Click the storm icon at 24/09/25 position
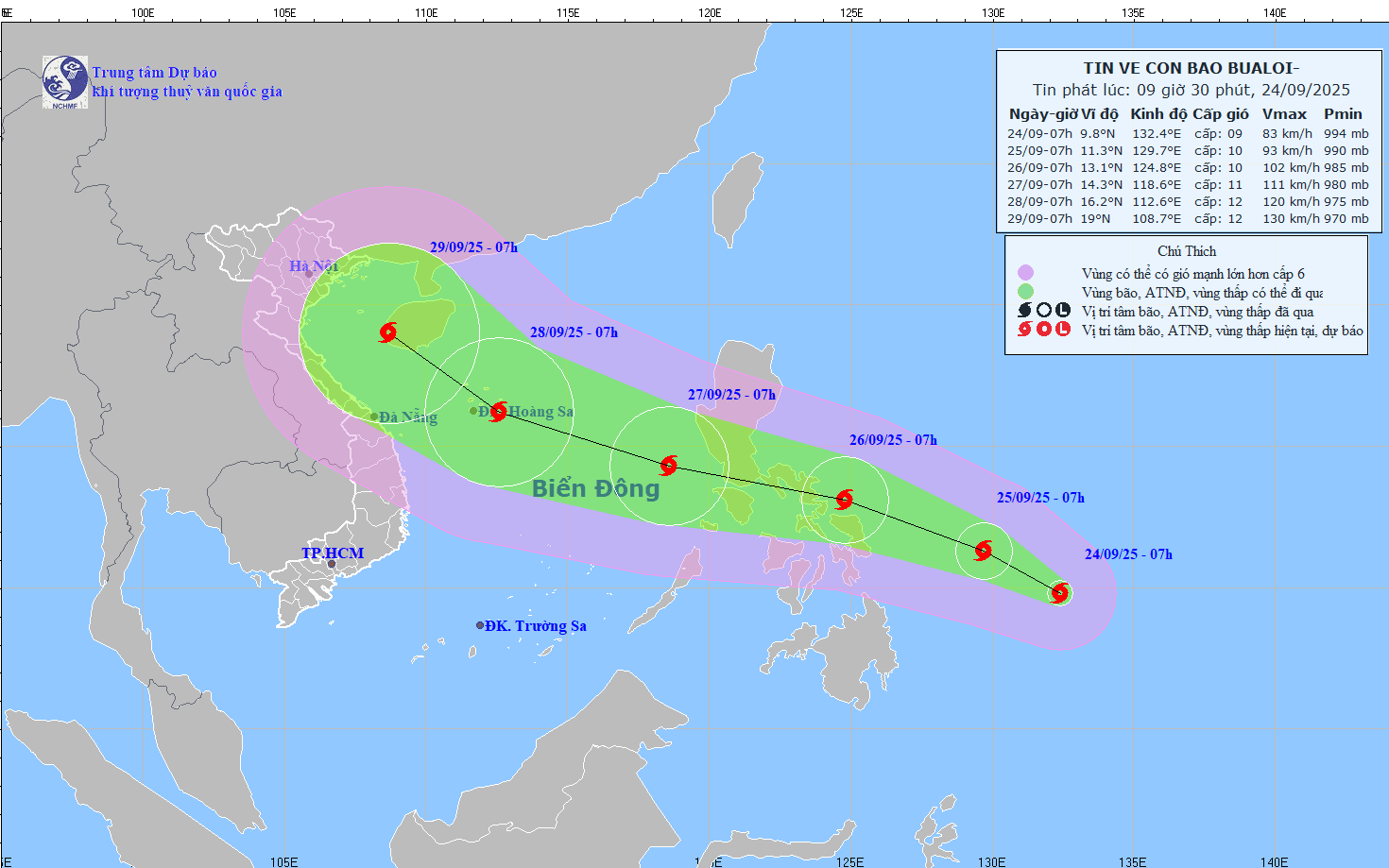This screenshot has width=1389, height=868. pos(1060,593)
